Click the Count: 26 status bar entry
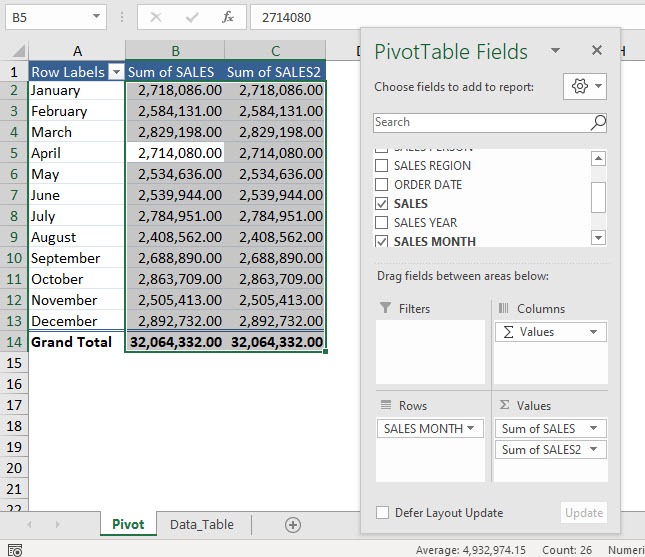645x557 pixels. (x=567, y=550)
